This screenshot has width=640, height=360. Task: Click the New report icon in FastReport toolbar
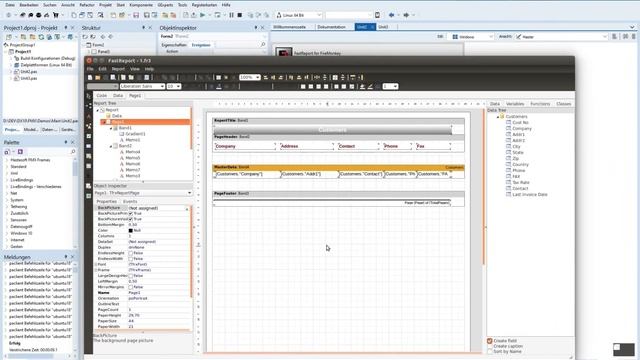[90, 77]
